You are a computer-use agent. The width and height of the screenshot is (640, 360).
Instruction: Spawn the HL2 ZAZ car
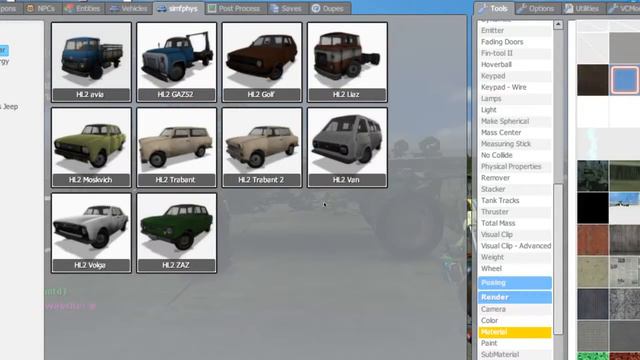176,233
